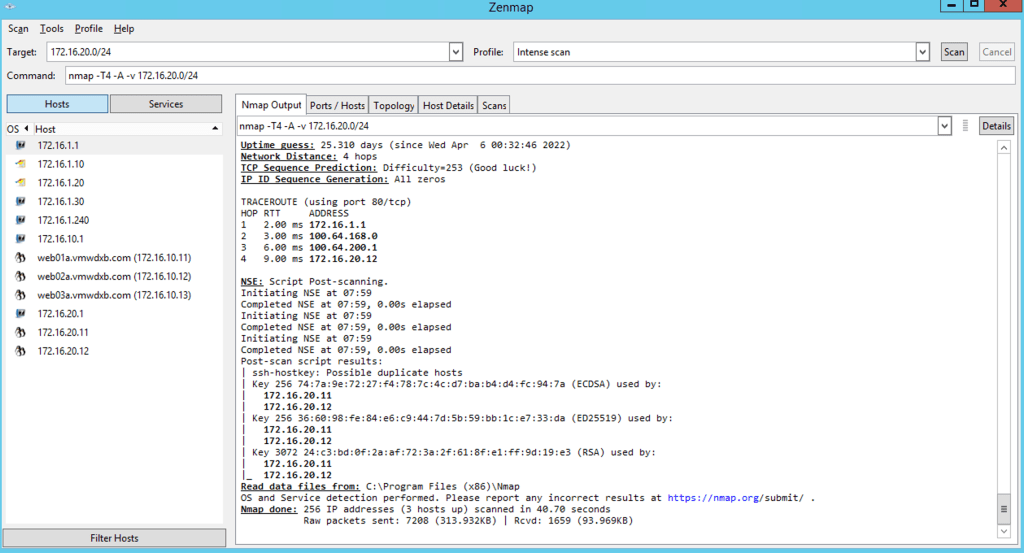Open the Profile menu
Screen dimensions: 1024x553
click(x=89, y=29)
